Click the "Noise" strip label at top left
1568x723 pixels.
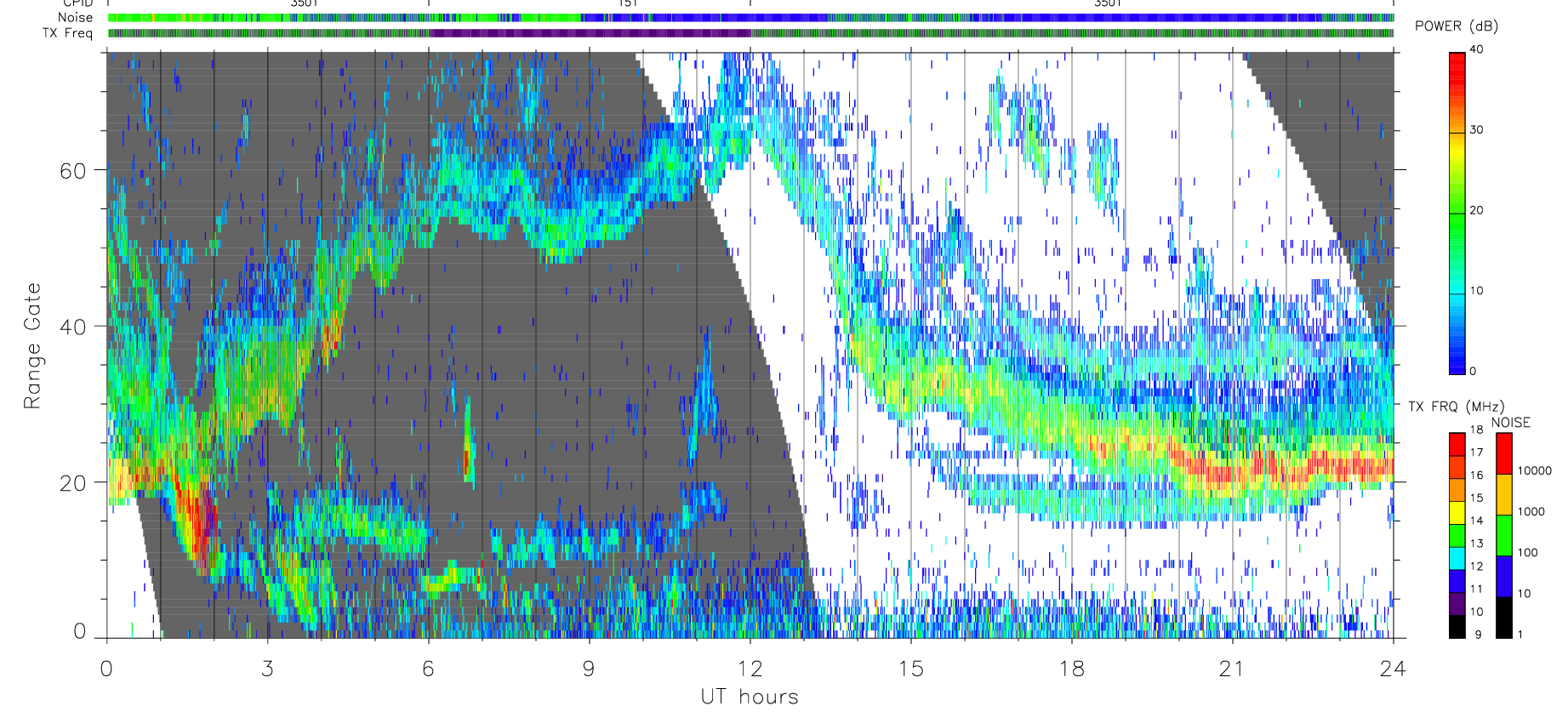coord(75,17)
